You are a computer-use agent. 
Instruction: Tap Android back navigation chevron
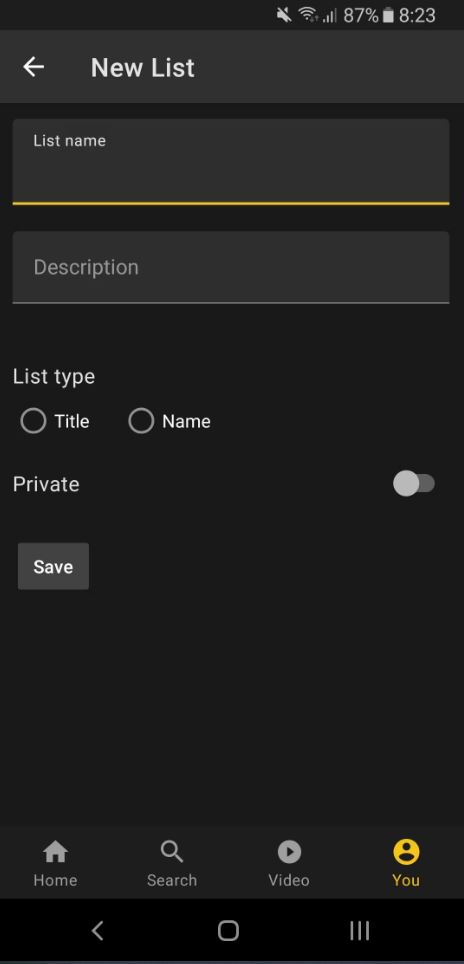[x=97, y=931]
